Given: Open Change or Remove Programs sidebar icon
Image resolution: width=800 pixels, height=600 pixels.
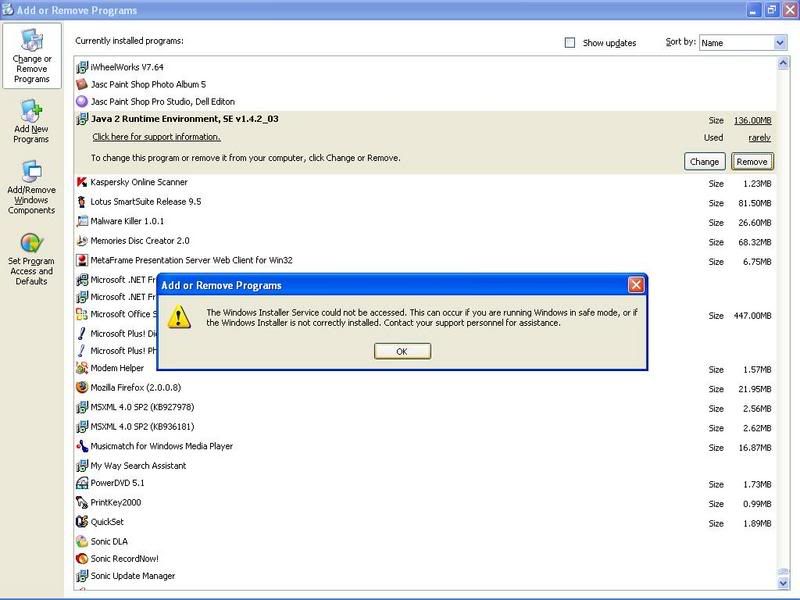Looking at the screenshot, I should pyautogui.click(x=32, y=56).
